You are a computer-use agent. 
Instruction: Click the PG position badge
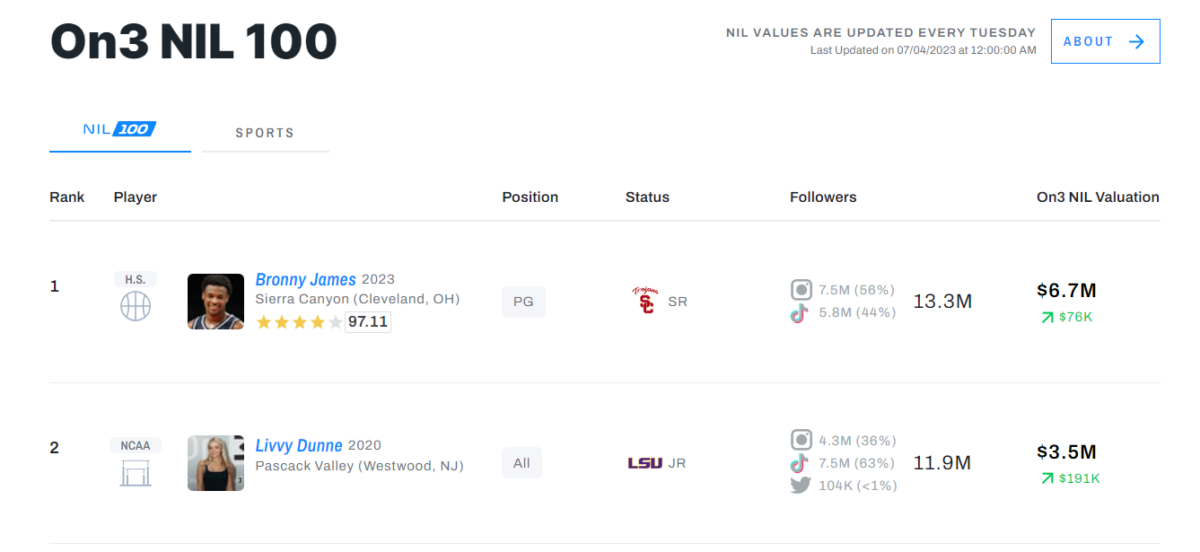[524, 301]
